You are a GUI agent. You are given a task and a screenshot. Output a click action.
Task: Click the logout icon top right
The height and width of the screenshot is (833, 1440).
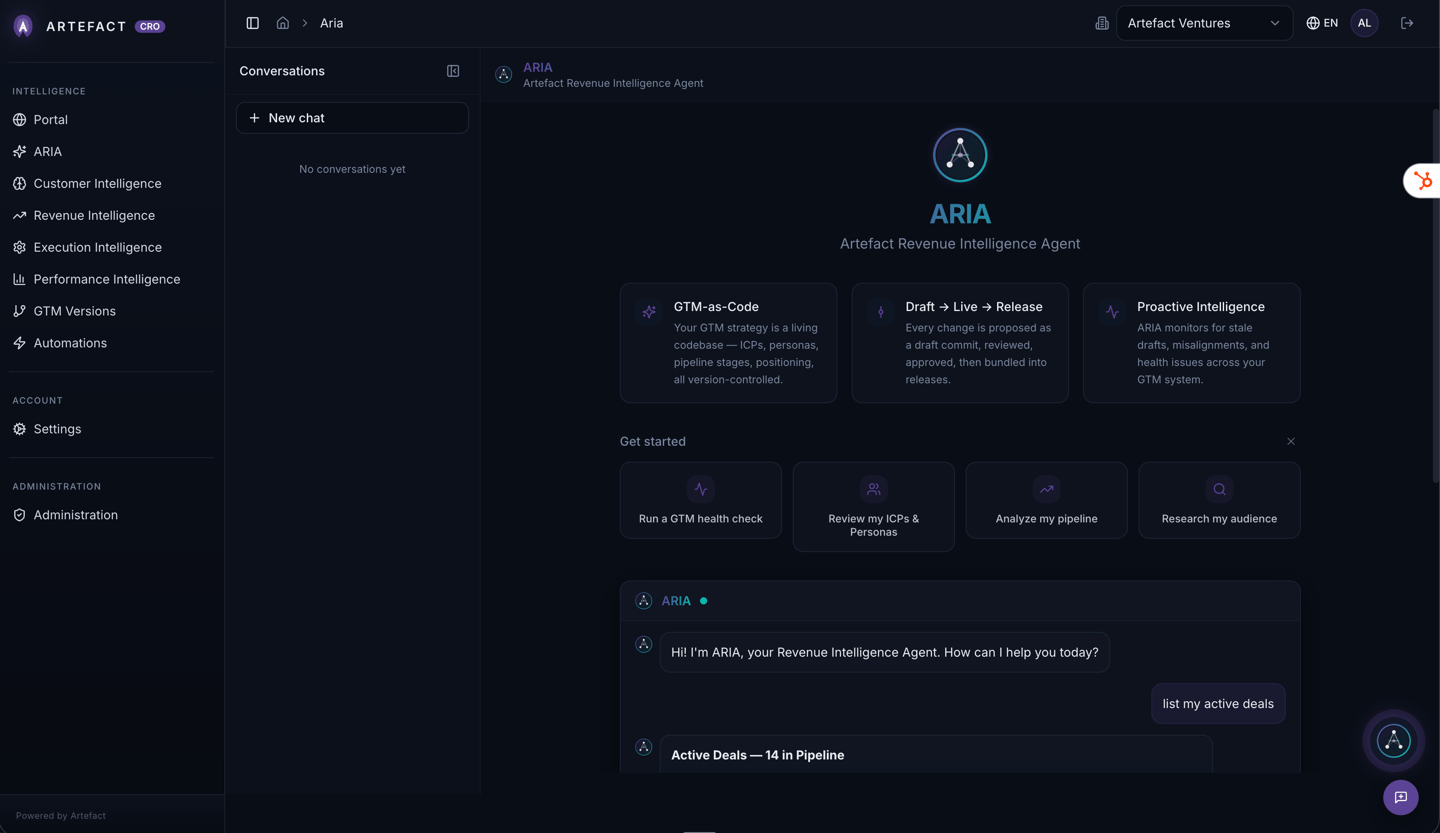(x=1407, y=22)
